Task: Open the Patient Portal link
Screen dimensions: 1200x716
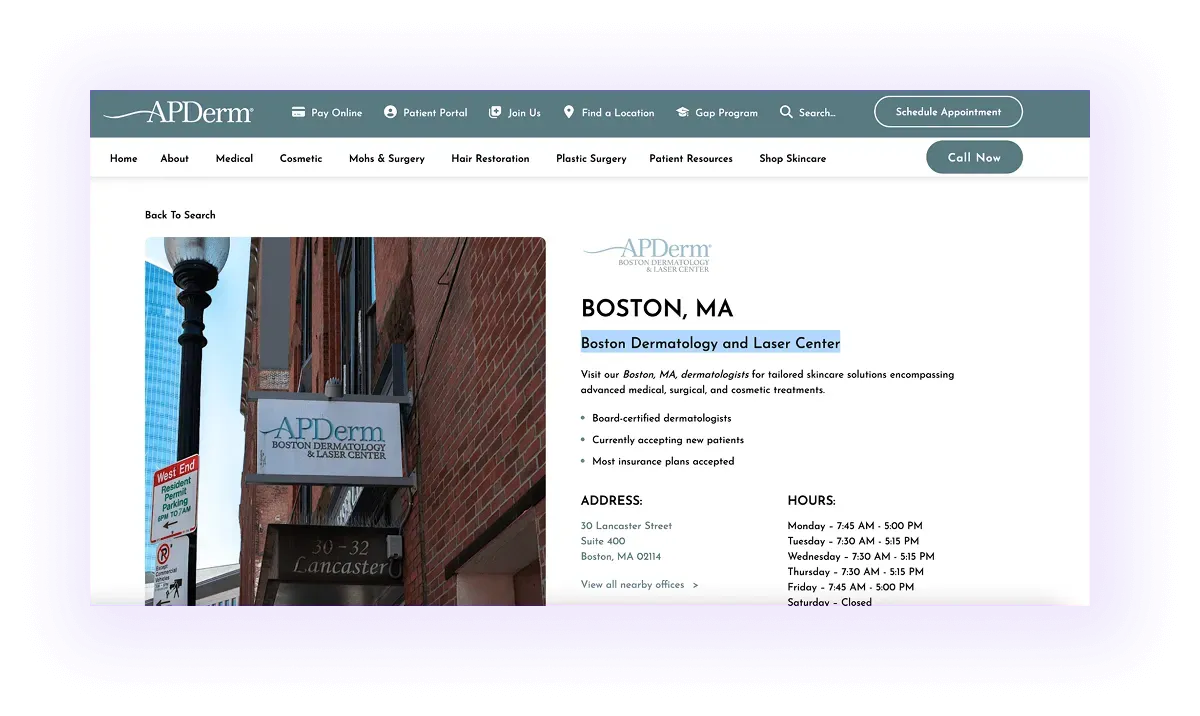Action: click(435, 113)
